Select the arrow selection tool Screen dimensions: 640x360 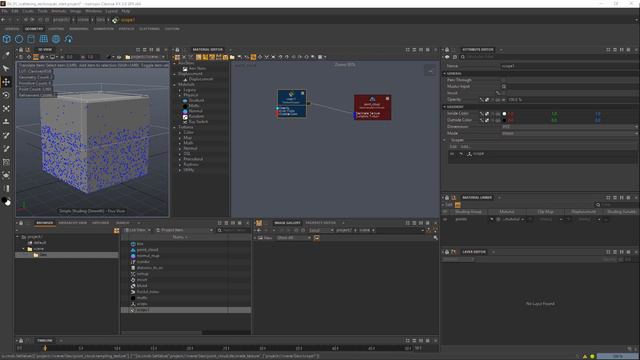pyautogui.click(x=6, y=68)
